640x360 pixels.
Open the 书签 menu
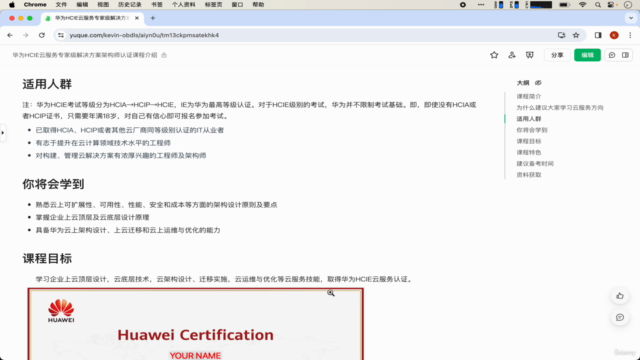pyautogui.click(x=157, y=4)
